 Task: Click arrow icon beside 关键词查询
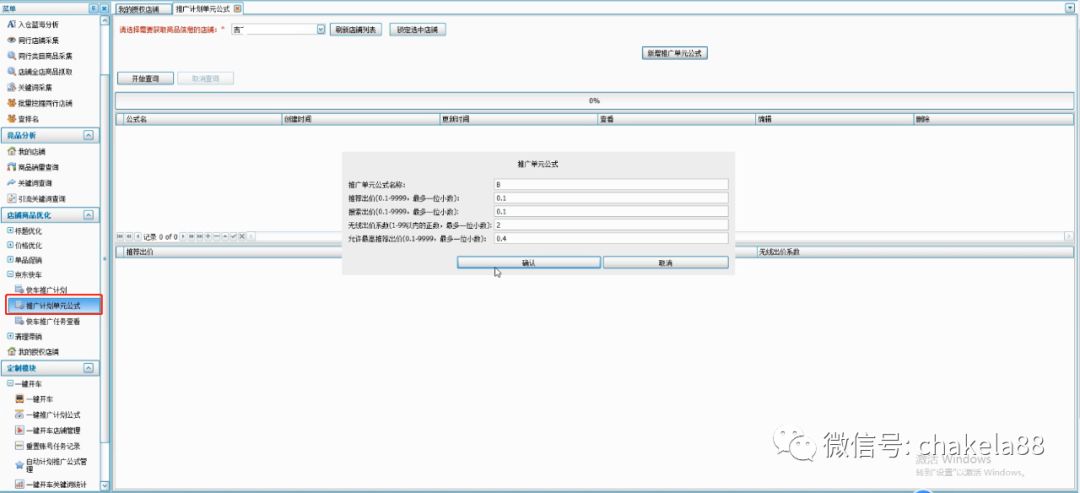coord(11,183)
